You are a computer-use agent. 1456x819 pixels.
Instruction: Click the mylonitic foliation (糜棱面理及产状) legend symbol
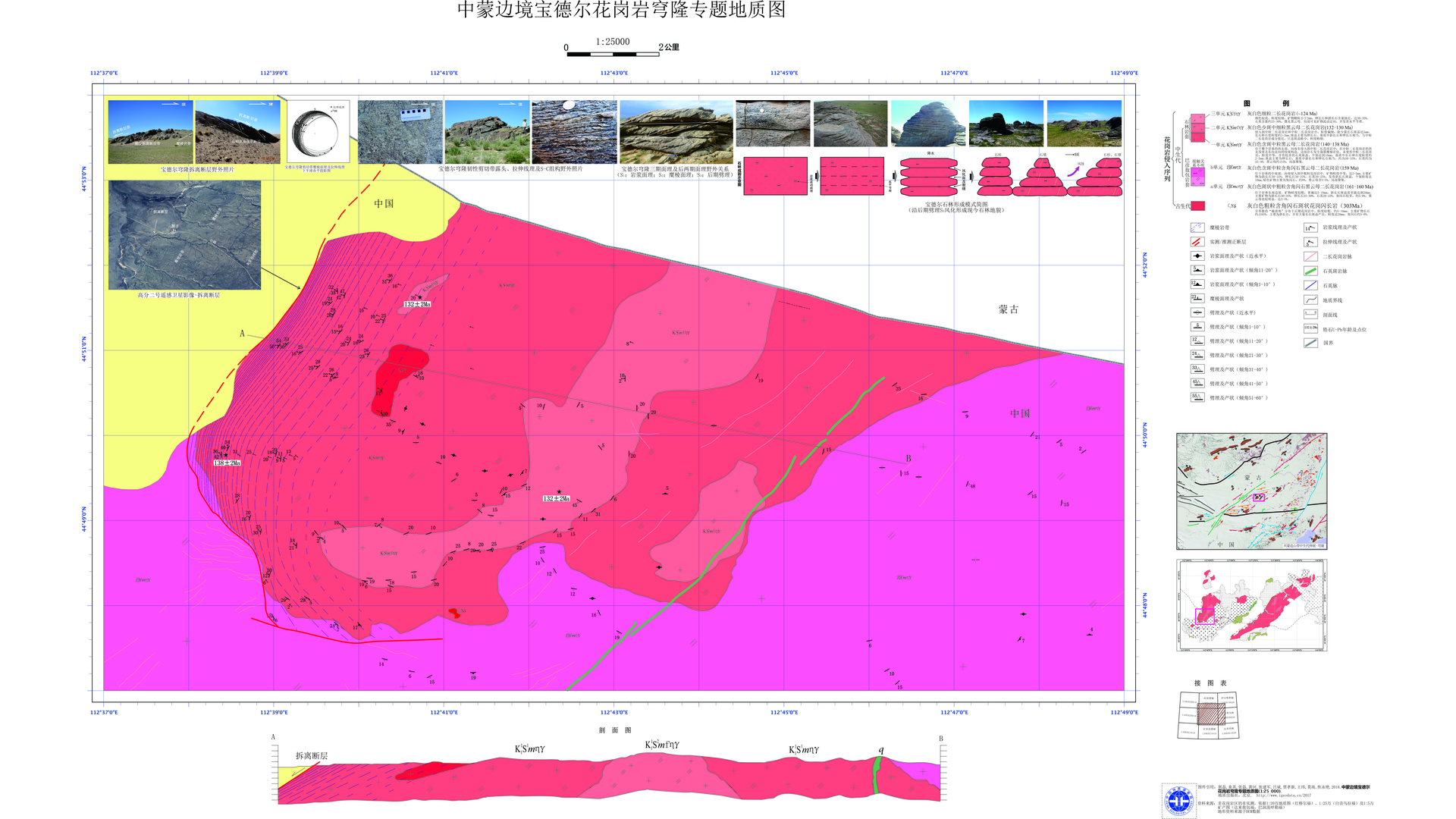(1197, 299)
